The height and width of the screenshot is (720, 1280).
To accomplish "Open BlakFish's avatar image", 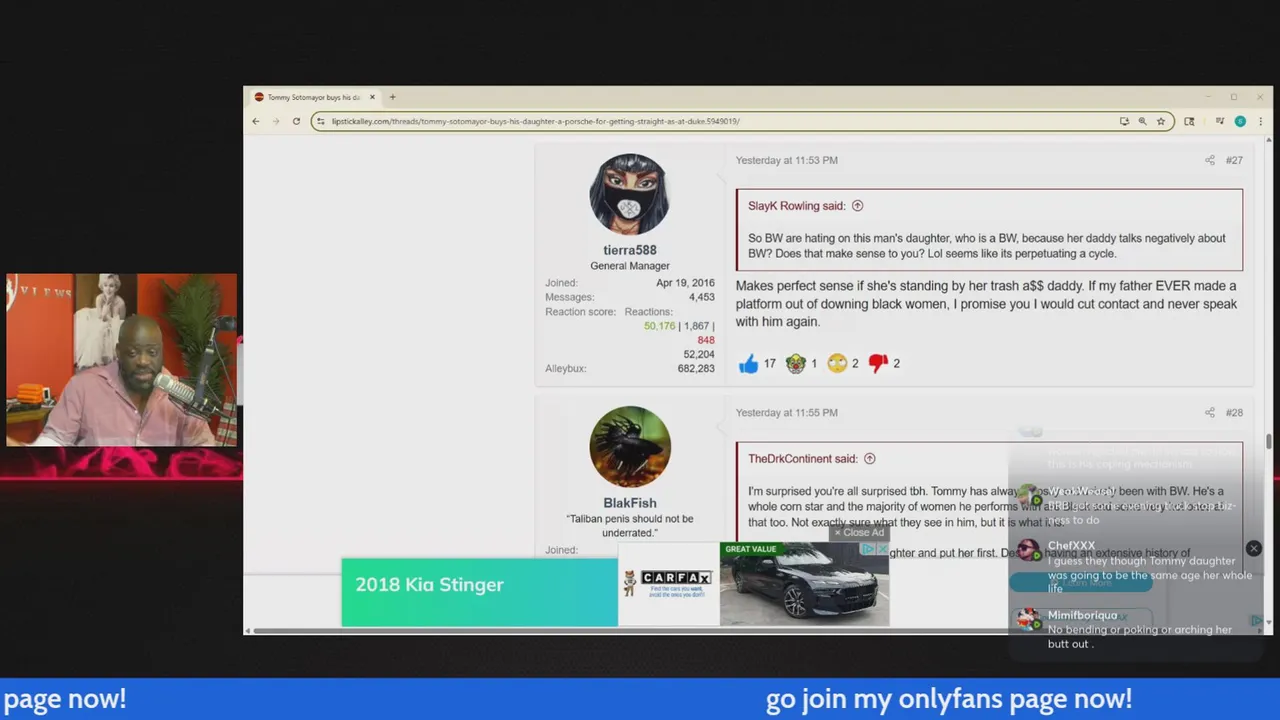I will (x=630, y=446).
